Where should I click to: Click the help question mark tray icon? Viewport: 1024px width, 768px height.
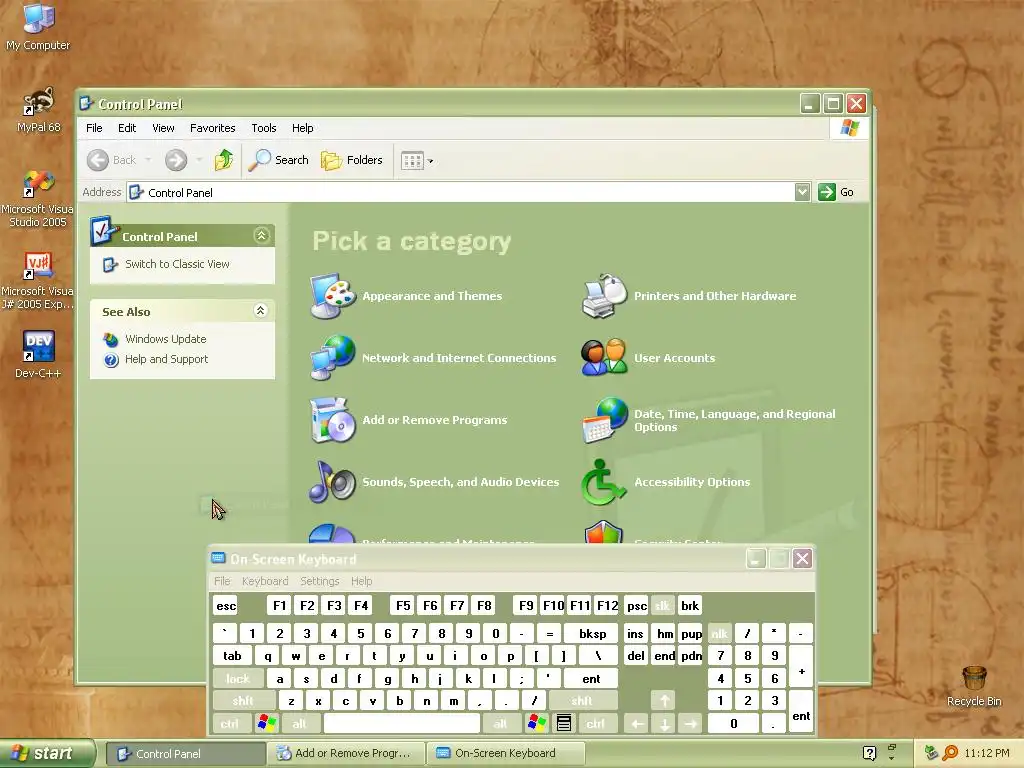point(869,753)
